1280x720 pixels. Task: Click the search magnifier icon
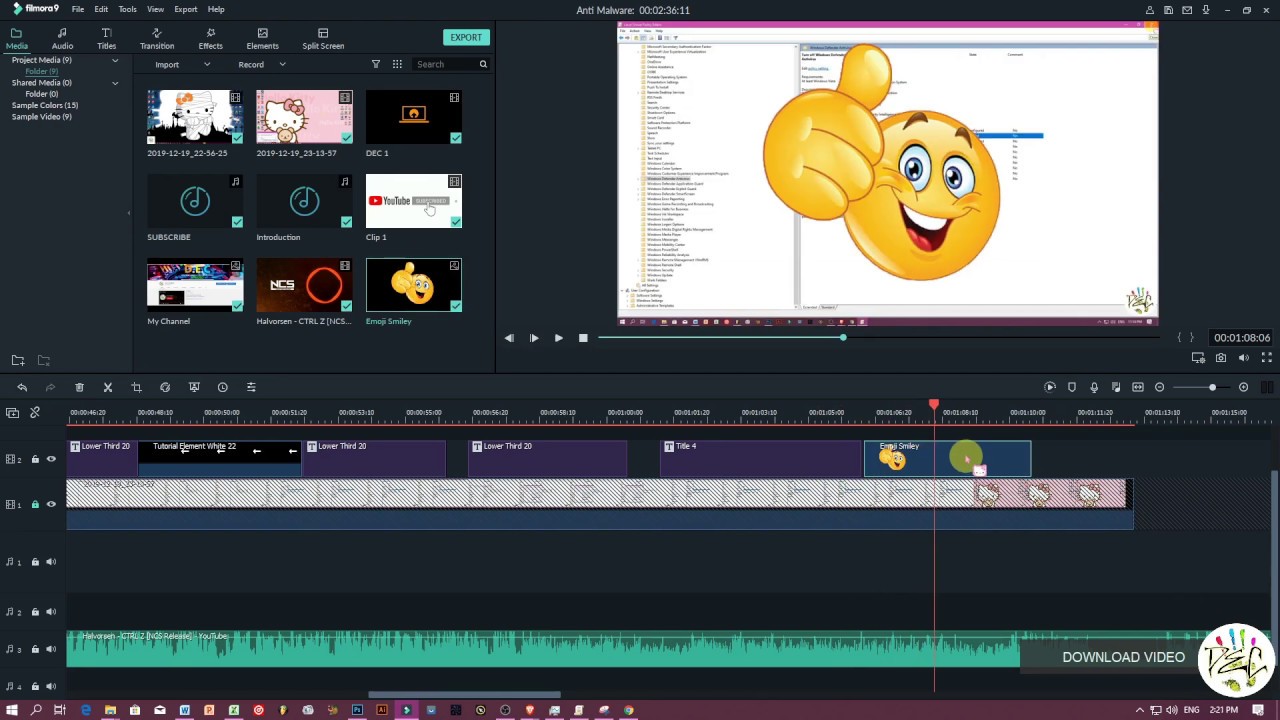[x=483, y=64]
